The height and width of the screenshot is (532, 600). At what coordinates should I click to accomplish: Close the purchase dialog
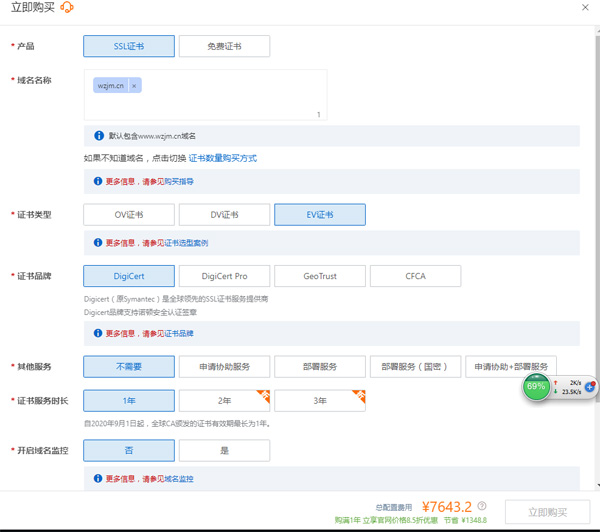click(x=585, y=8)
